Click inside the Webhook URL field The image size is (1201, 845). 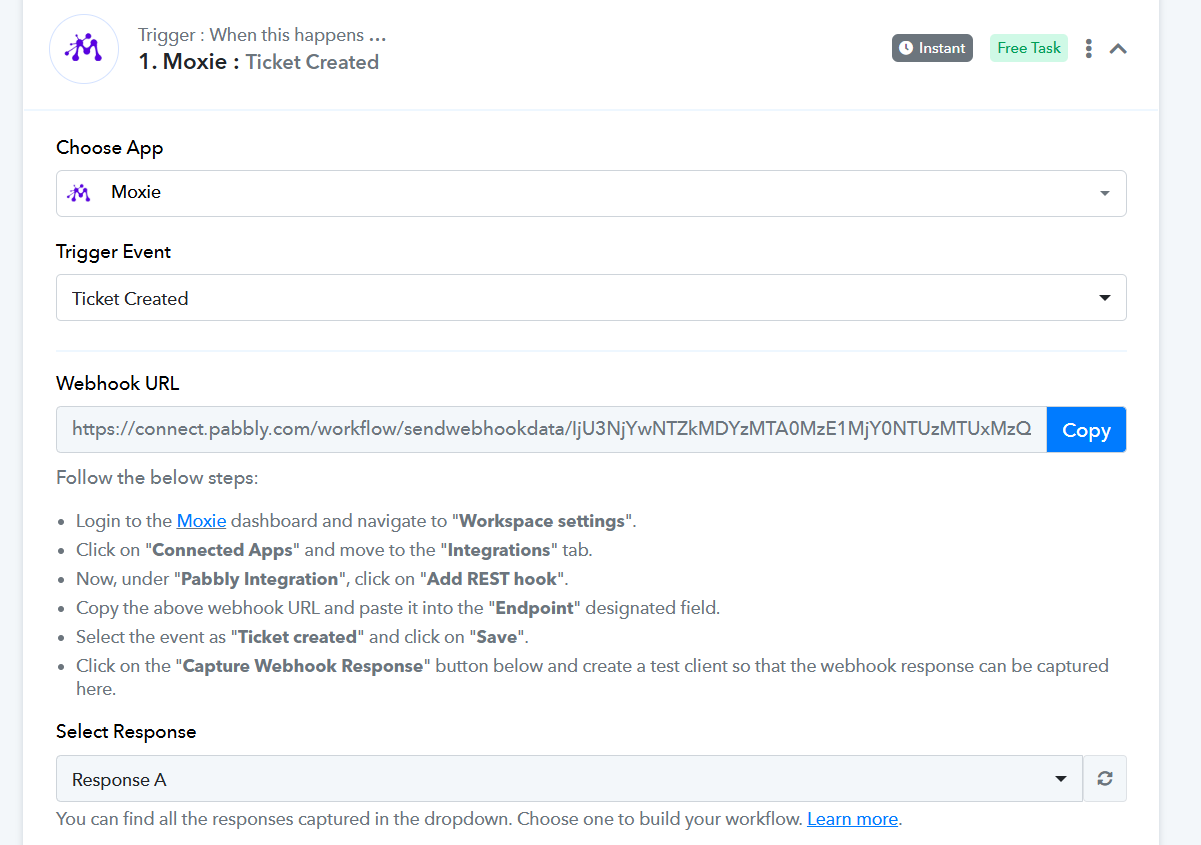pyautogui.click(x=550, y=430)
